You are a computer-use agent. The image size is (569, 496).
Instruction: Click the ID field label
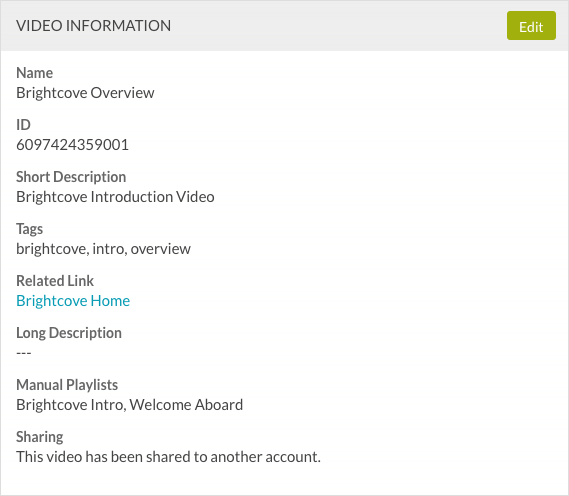click(23, 125)
